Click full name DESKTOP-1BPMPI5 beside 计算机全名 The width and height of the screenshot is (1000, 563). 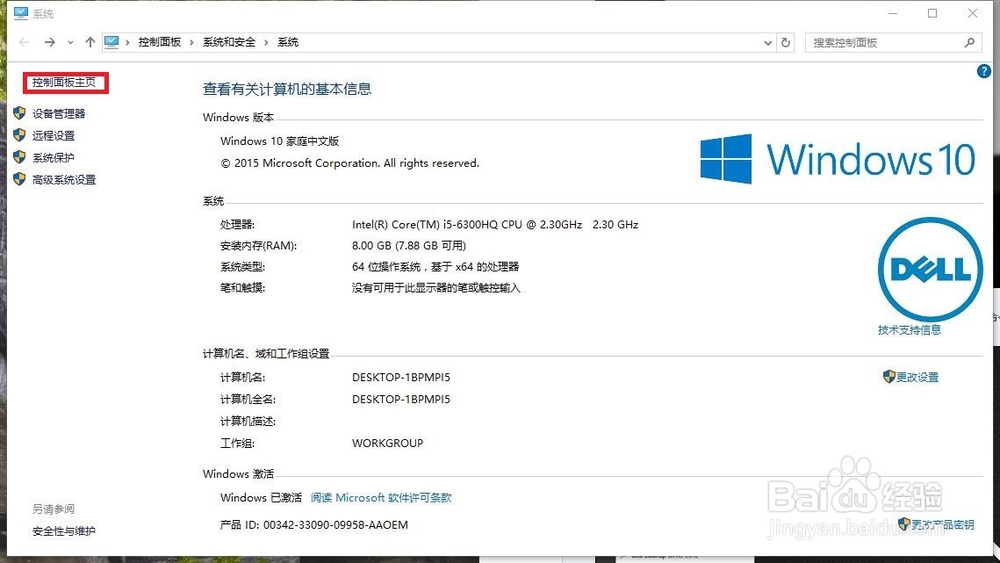(x=401, y=399)
